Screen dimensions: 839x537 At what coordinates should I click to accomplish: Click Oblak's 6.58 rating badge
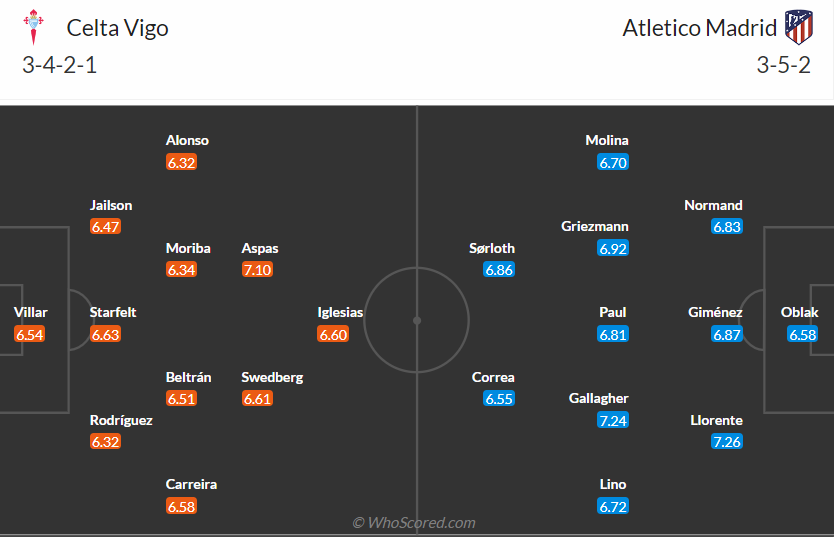click(x=803, y=335)
